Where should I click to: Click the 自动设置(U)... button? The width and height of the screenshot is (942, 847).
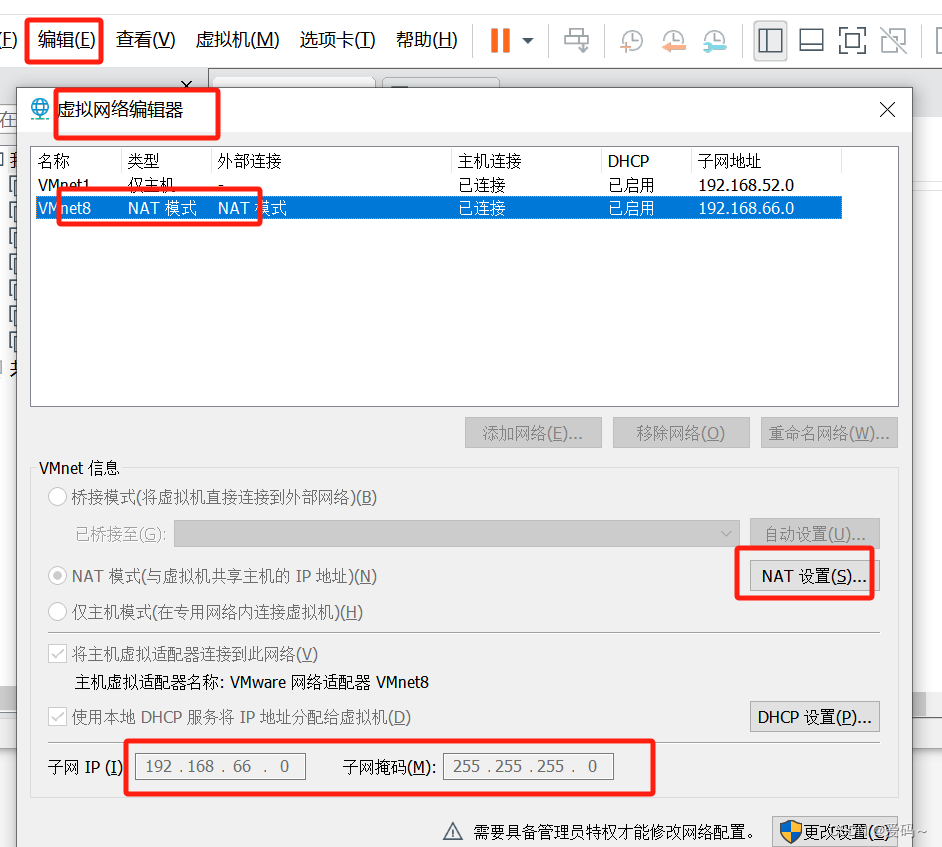[x=815, y=533]
